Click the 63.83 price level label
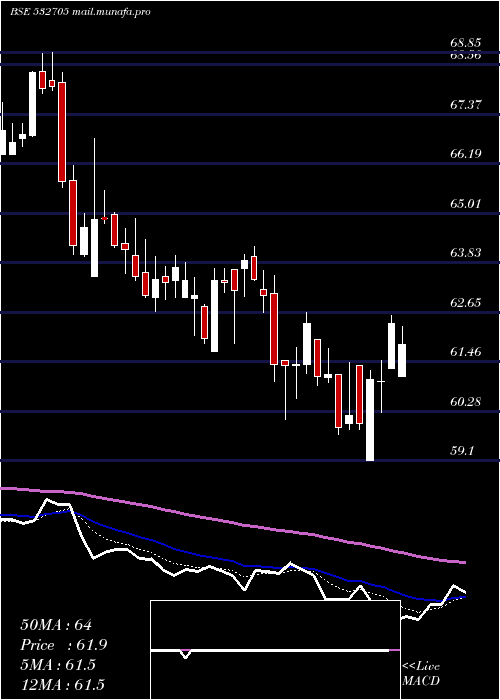500x700 pixels. [x=466, y=253]
